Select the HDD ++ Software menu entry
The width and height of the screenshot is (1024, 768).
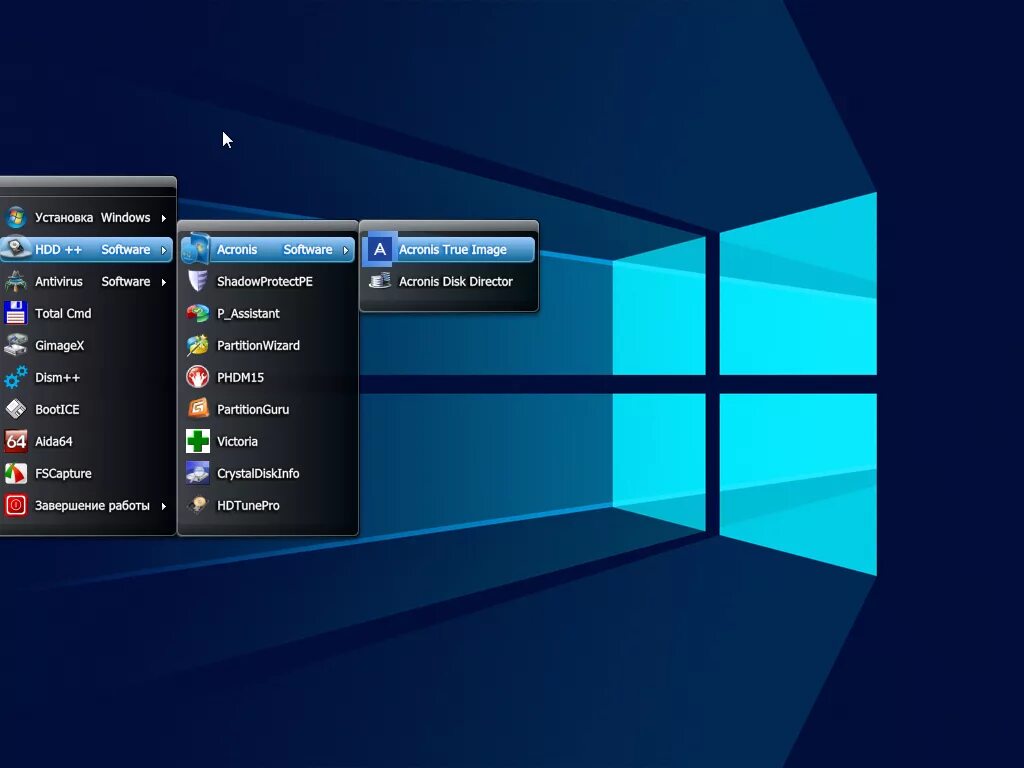(87, 249)
